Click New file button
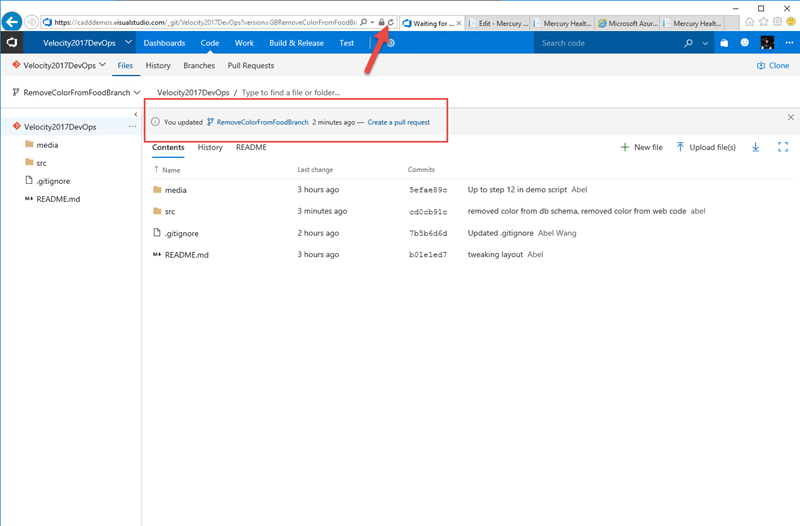The width and height of the screenshot is (800, 526). [641, 147]
